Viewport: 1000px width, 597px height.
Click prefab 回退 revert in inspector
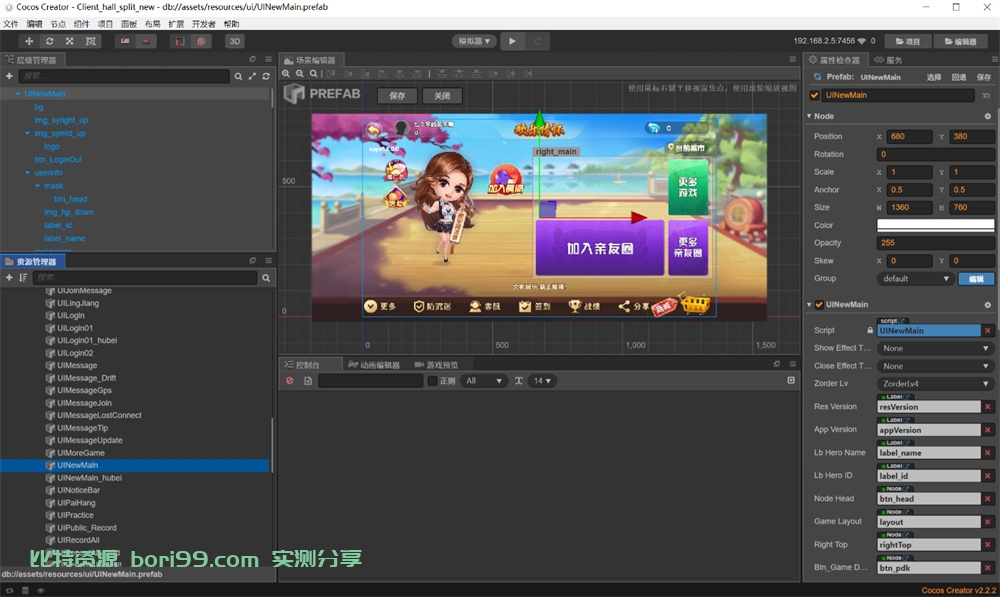point(959,77)
